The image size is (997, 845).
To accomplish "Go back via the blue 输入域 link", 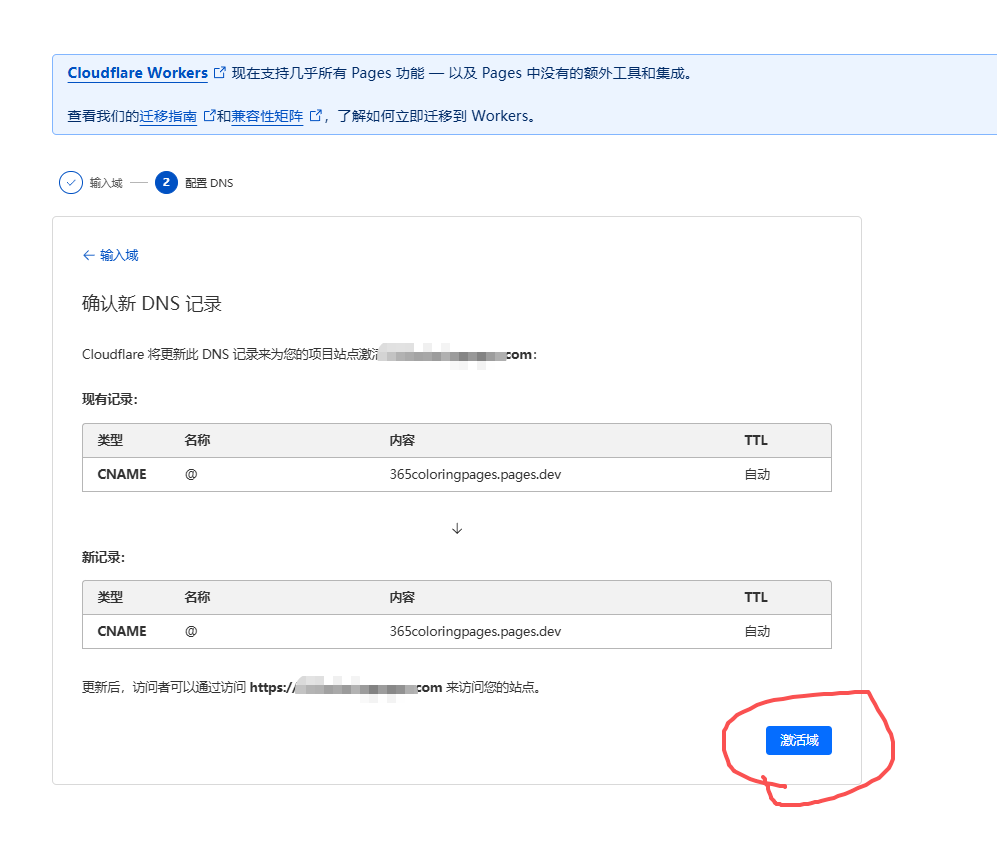I will tap(119, 255).
